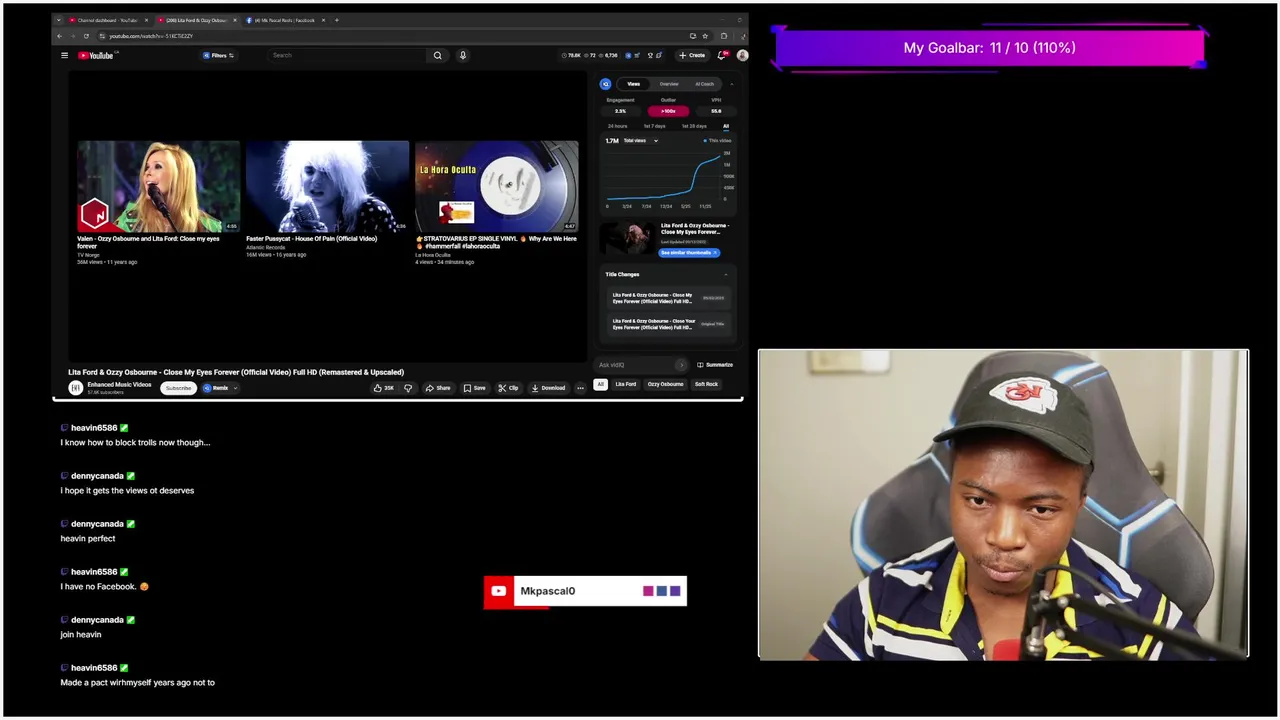The image size is (1280, 720).
Task: Open the tab search dropdown in browser
Action: click(x=58, y=20)
